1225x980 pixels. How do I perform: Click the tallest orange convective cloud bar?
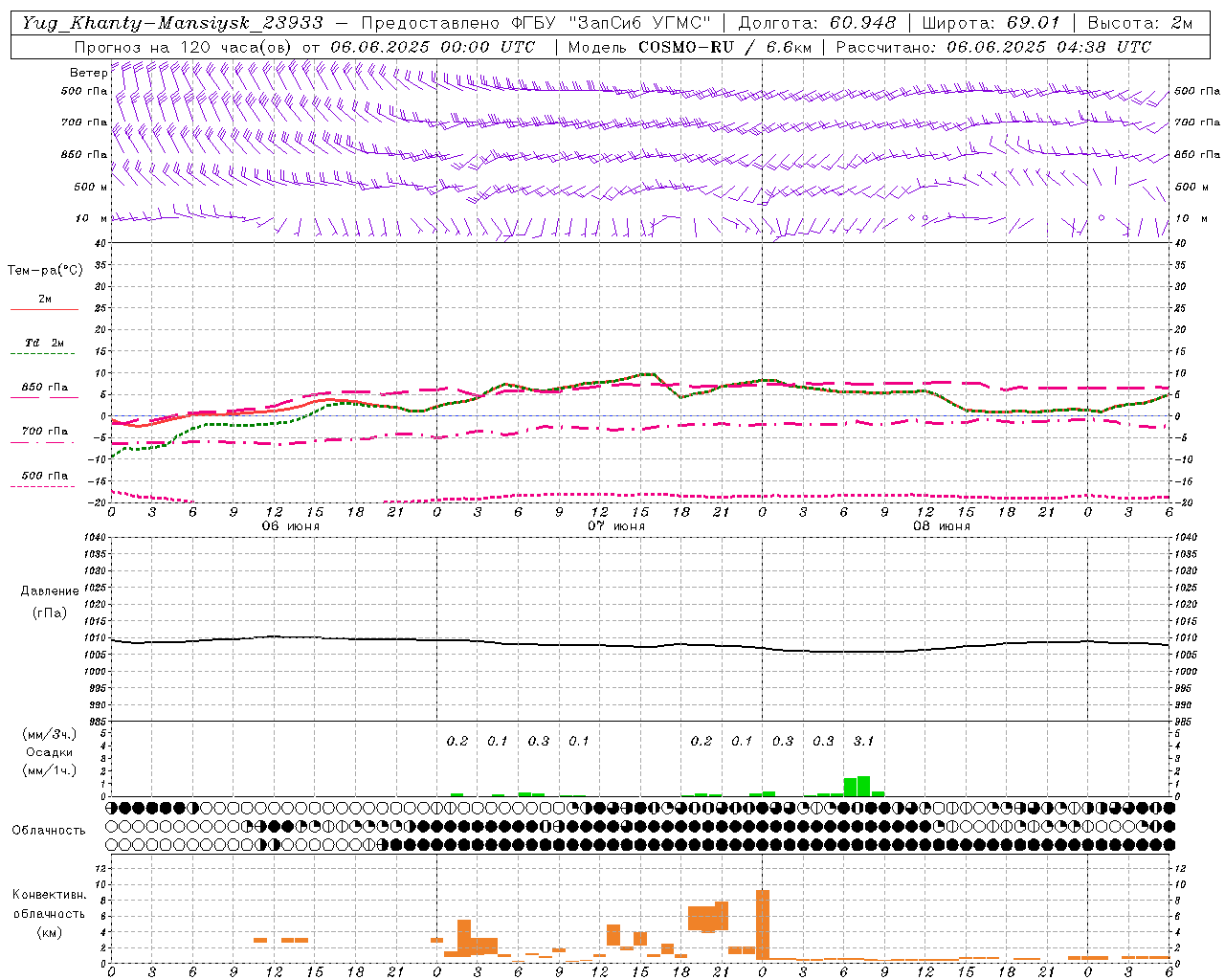coord(763,924)
